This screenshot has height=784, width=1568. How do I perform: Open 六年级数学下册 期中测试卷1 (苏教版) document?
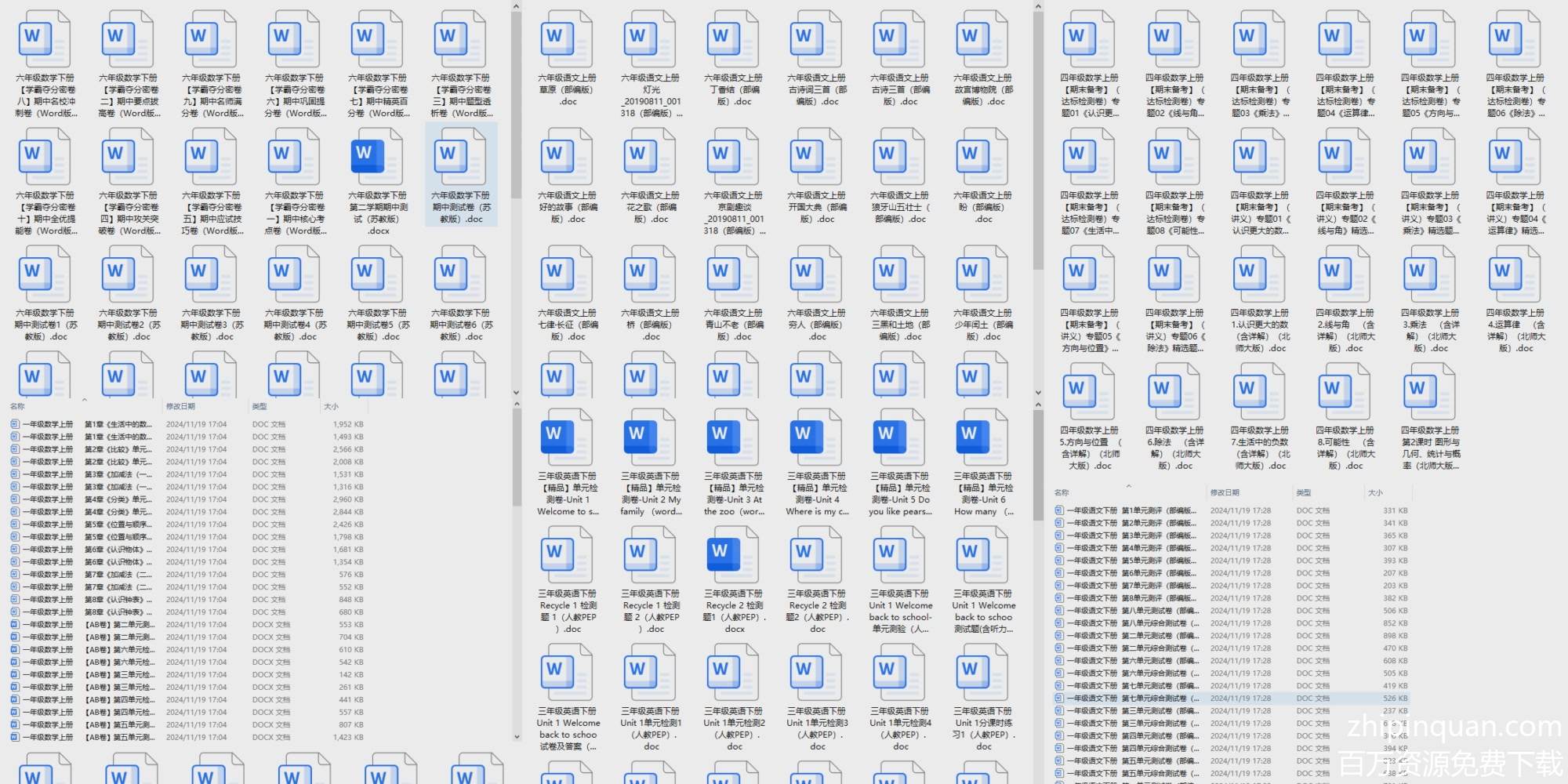tap(45, 274)
